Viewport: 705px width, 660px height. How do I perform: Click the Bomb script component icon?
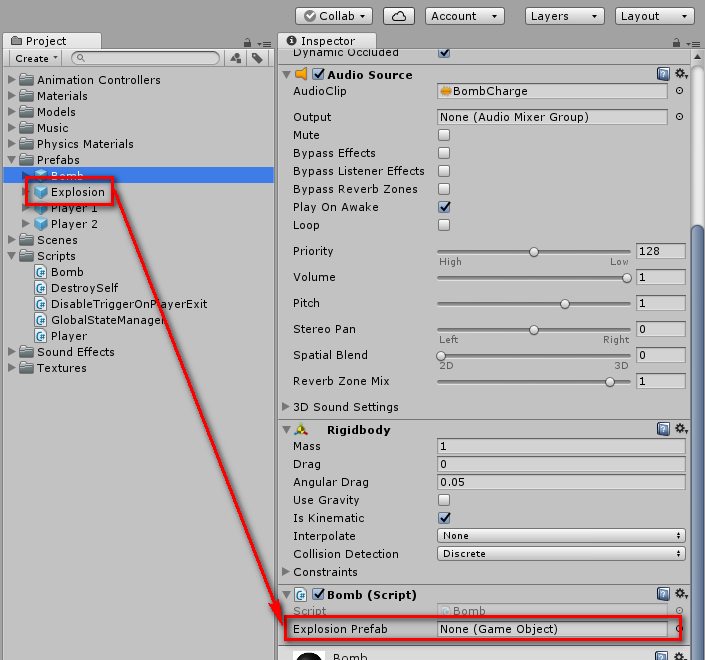(x=301, y=595)
